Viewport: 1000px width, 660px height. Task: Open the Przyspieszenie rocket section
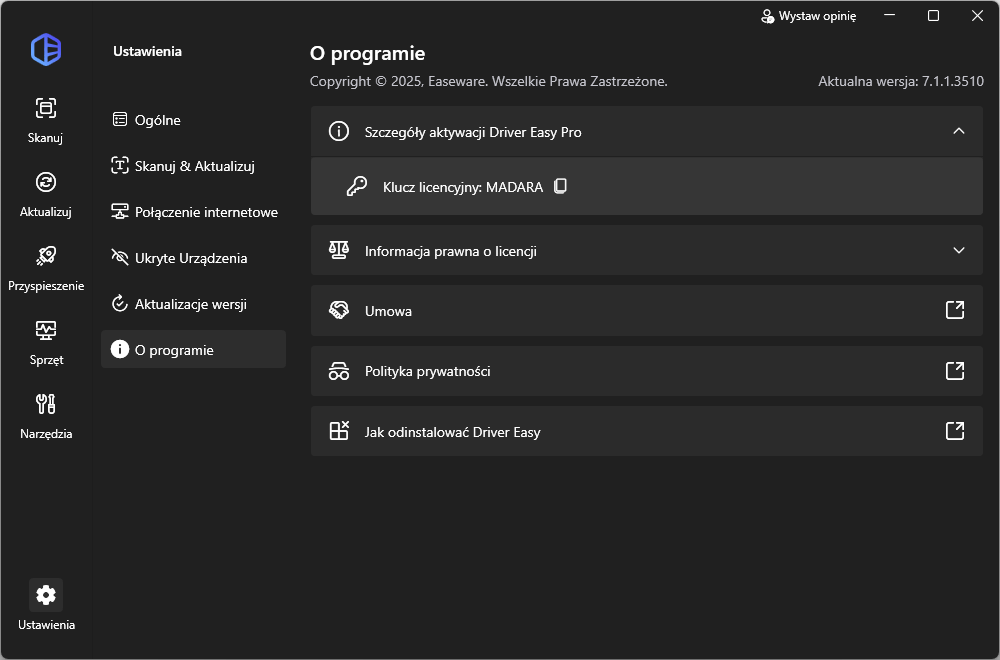(x=46, y=268)
